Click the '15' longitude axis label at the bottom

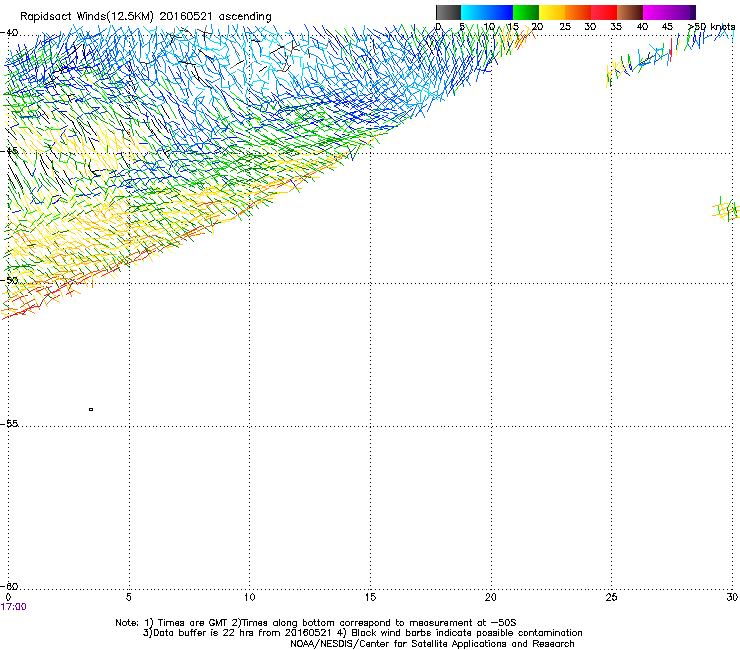[370, 597]
